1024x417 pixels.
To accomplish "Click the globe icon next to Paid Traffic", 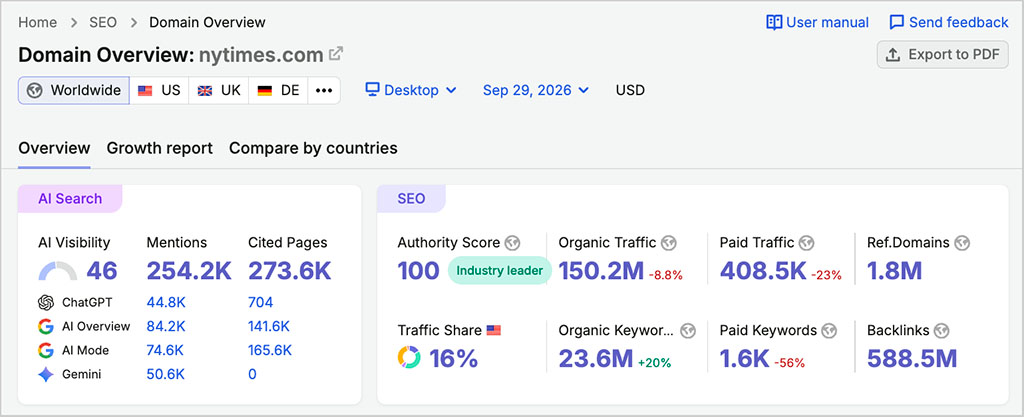I will tap(807, 243).
